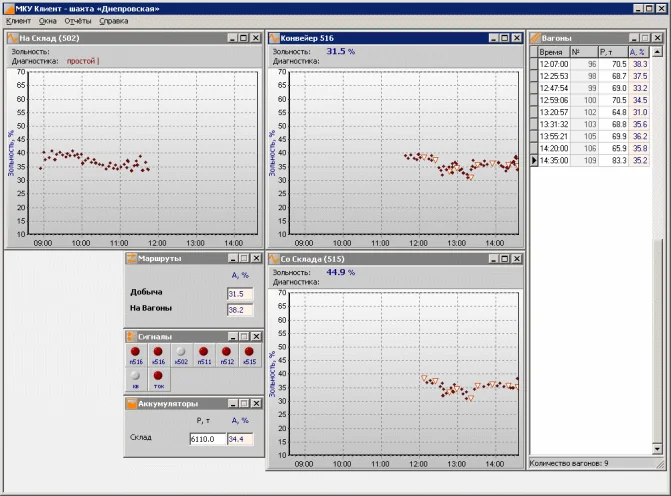Open the Клиент menu
The width and height of the screenshot is (671, 496).
point(18,20)
